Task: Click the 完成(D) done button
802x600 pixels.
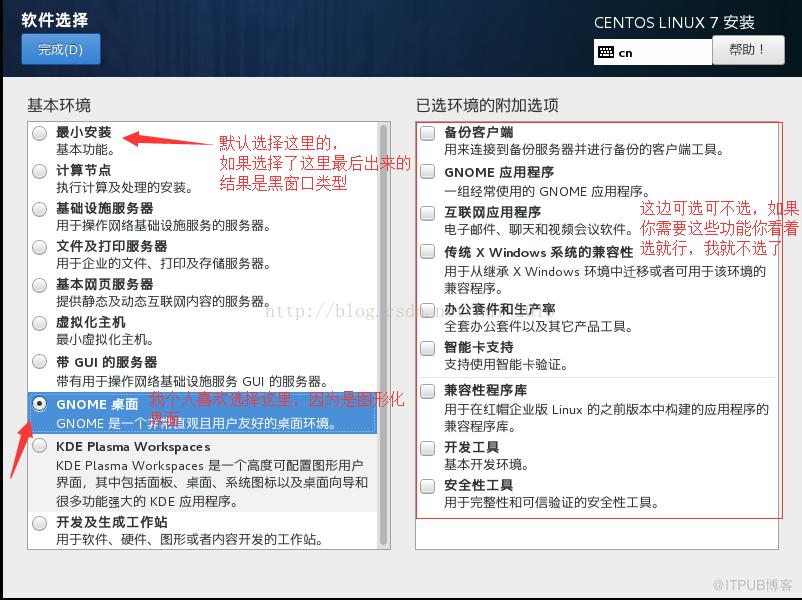Action: click(61, 49)
